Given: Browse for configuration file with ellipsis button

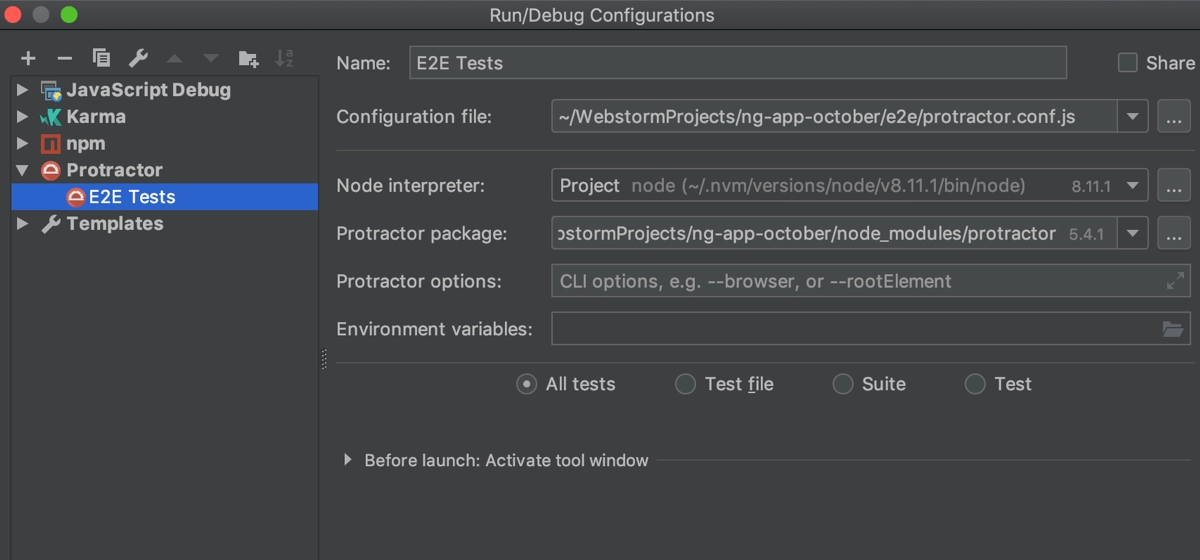Looking at the screenshot, I should 1174,116.
